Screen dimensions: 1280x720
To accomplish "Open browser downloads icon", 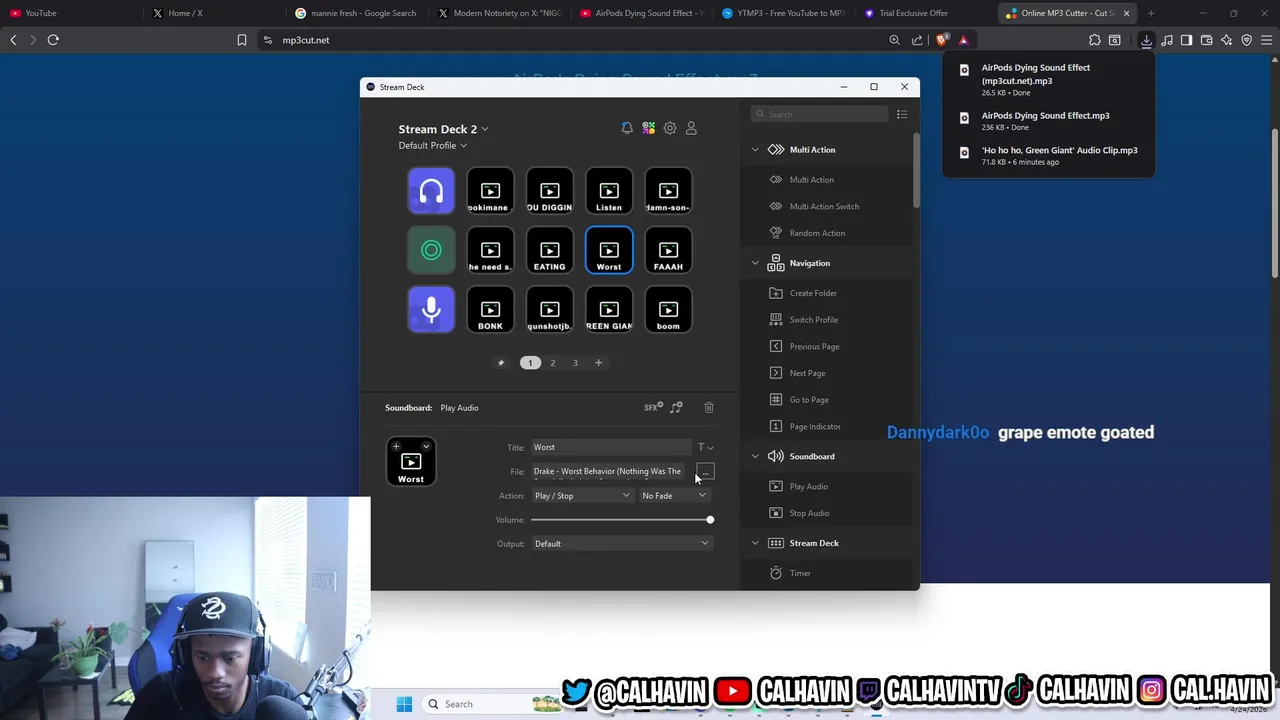I will (x=1146, y=40).
